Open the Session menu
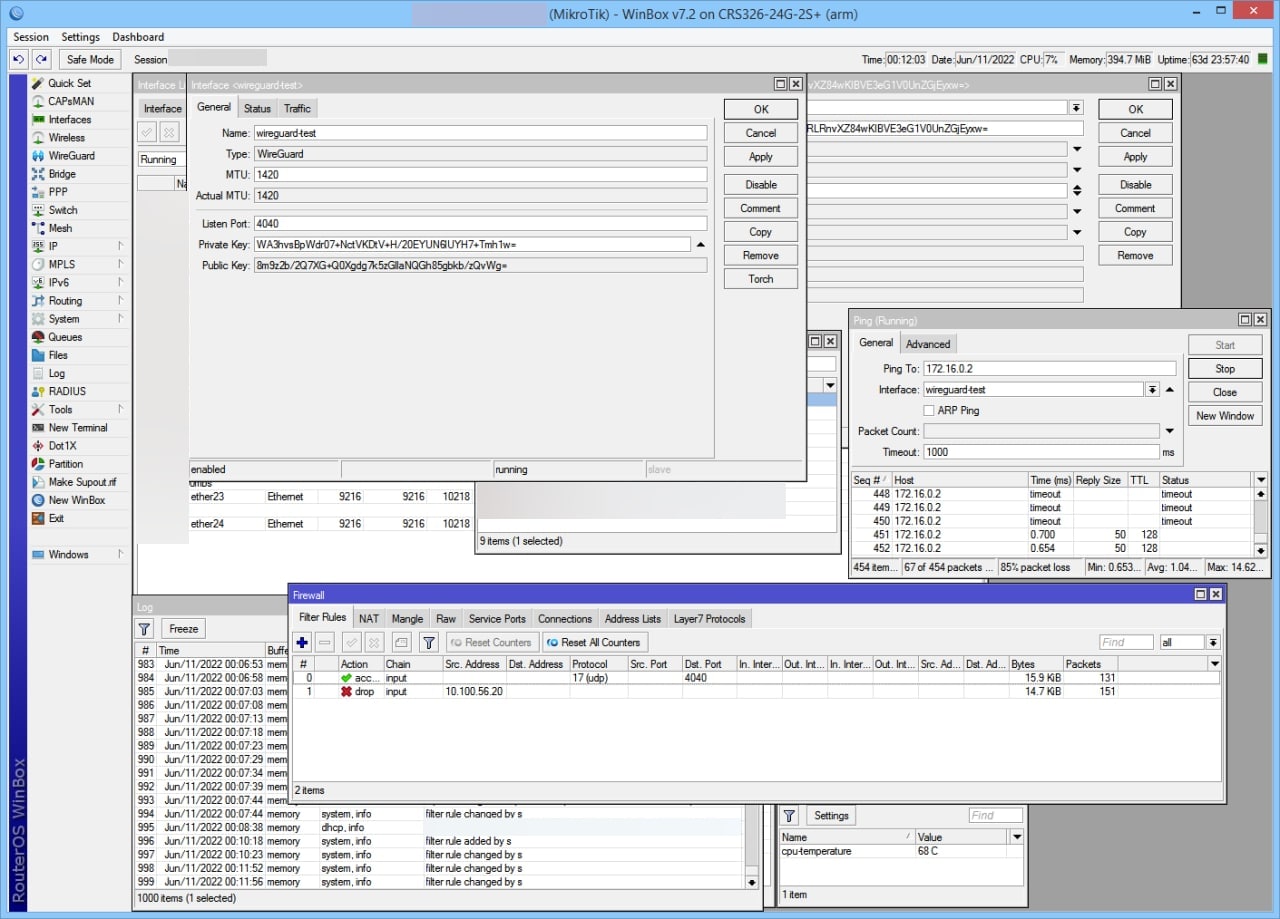This screenshot has height=919, width=1280. tap(31, 37)
